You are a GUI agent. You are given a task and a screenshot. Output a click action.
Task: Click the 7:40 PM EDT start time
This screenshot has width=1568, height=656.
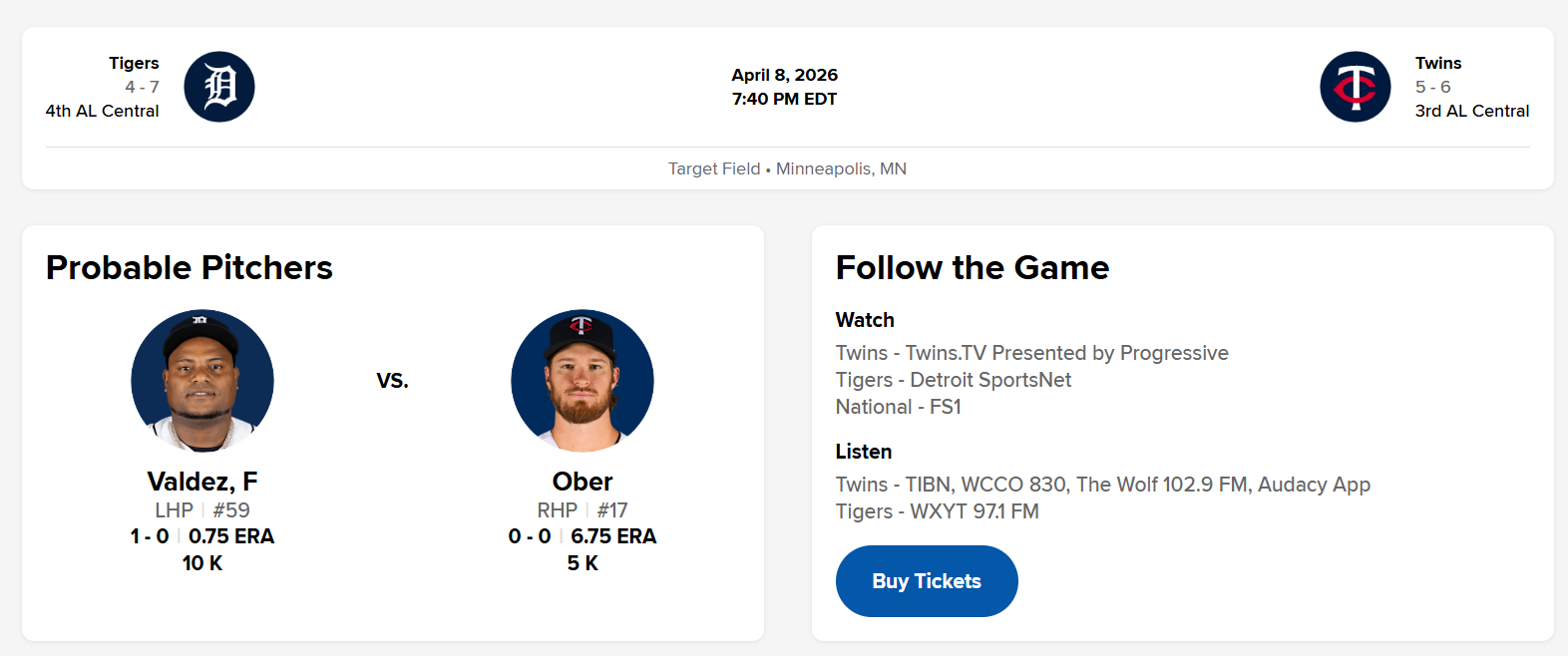click(x=784, y=99)
